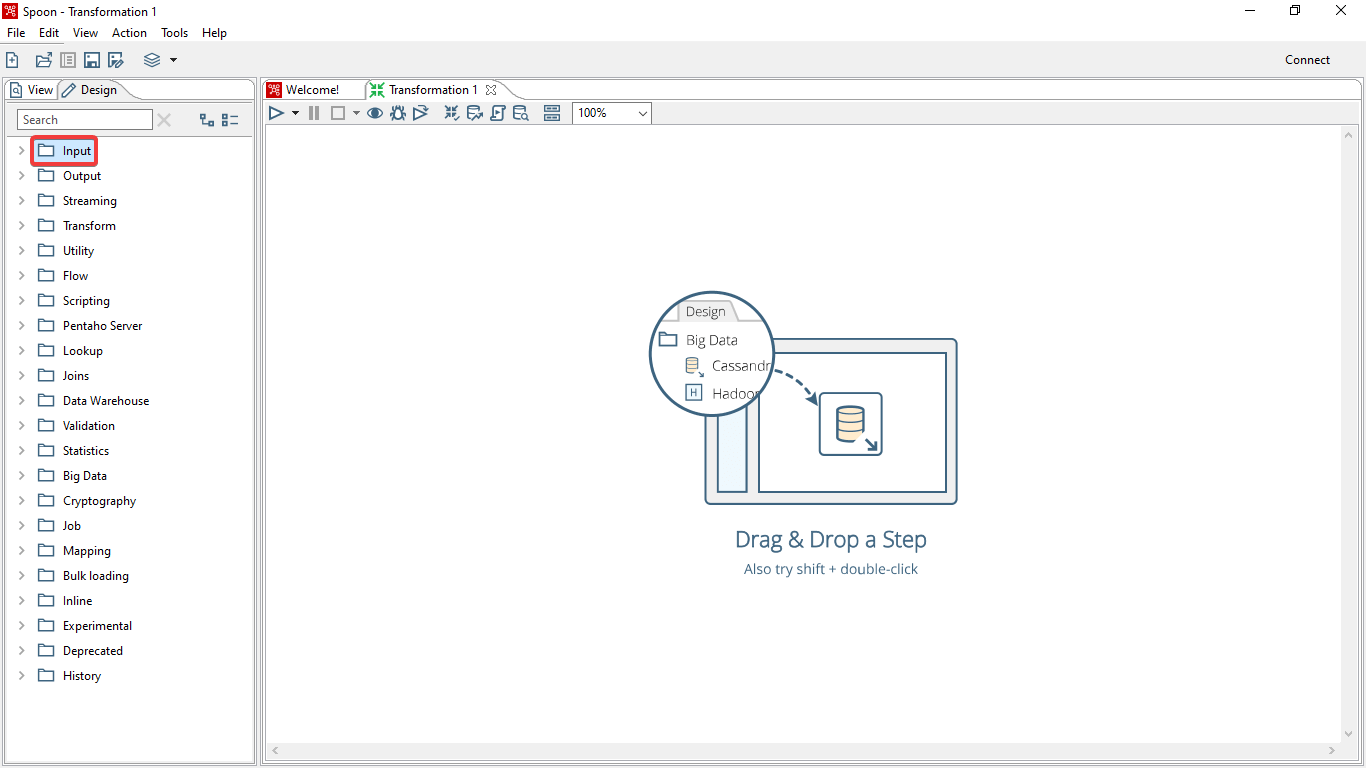
Task: Click the Explore database icon
Action: 521,113
